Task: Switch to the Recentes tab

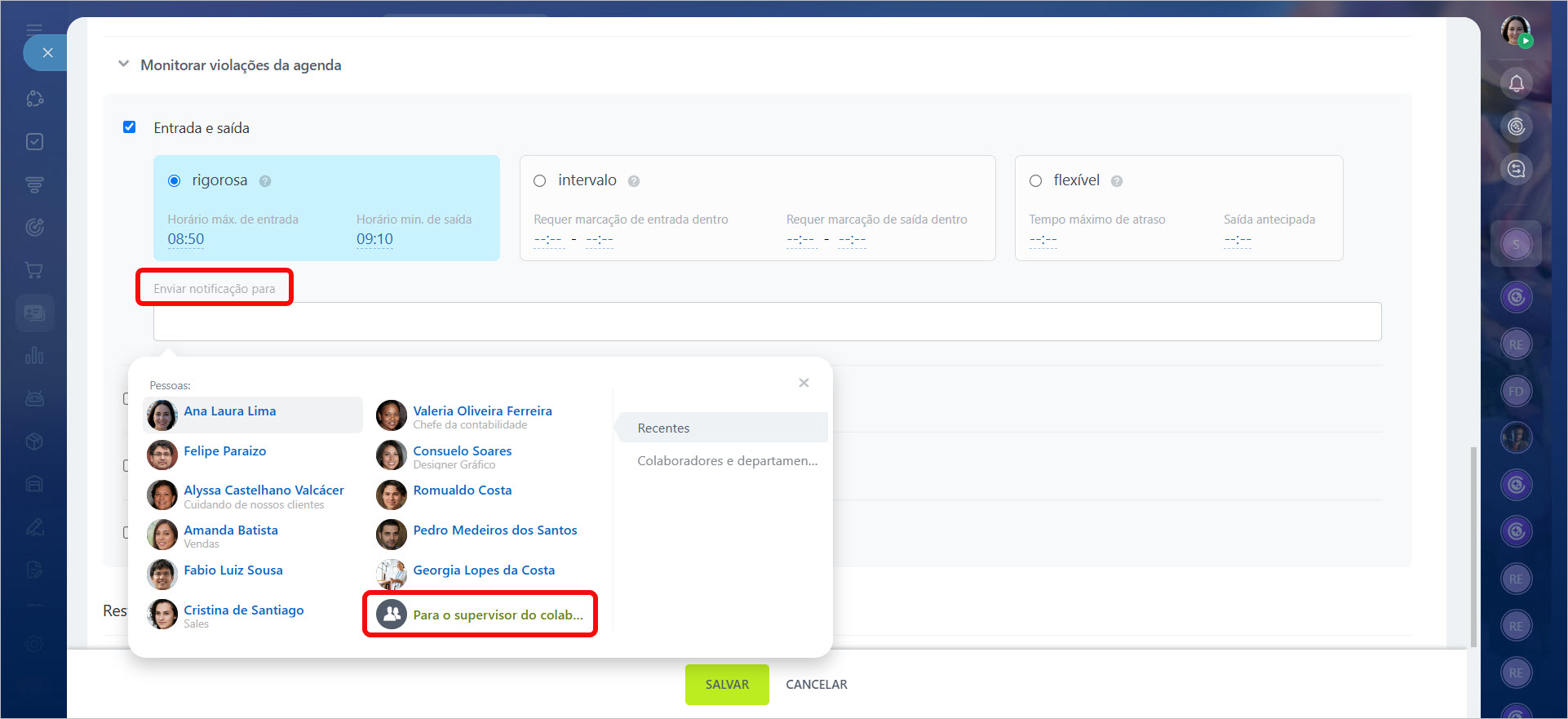Action: 663,428
